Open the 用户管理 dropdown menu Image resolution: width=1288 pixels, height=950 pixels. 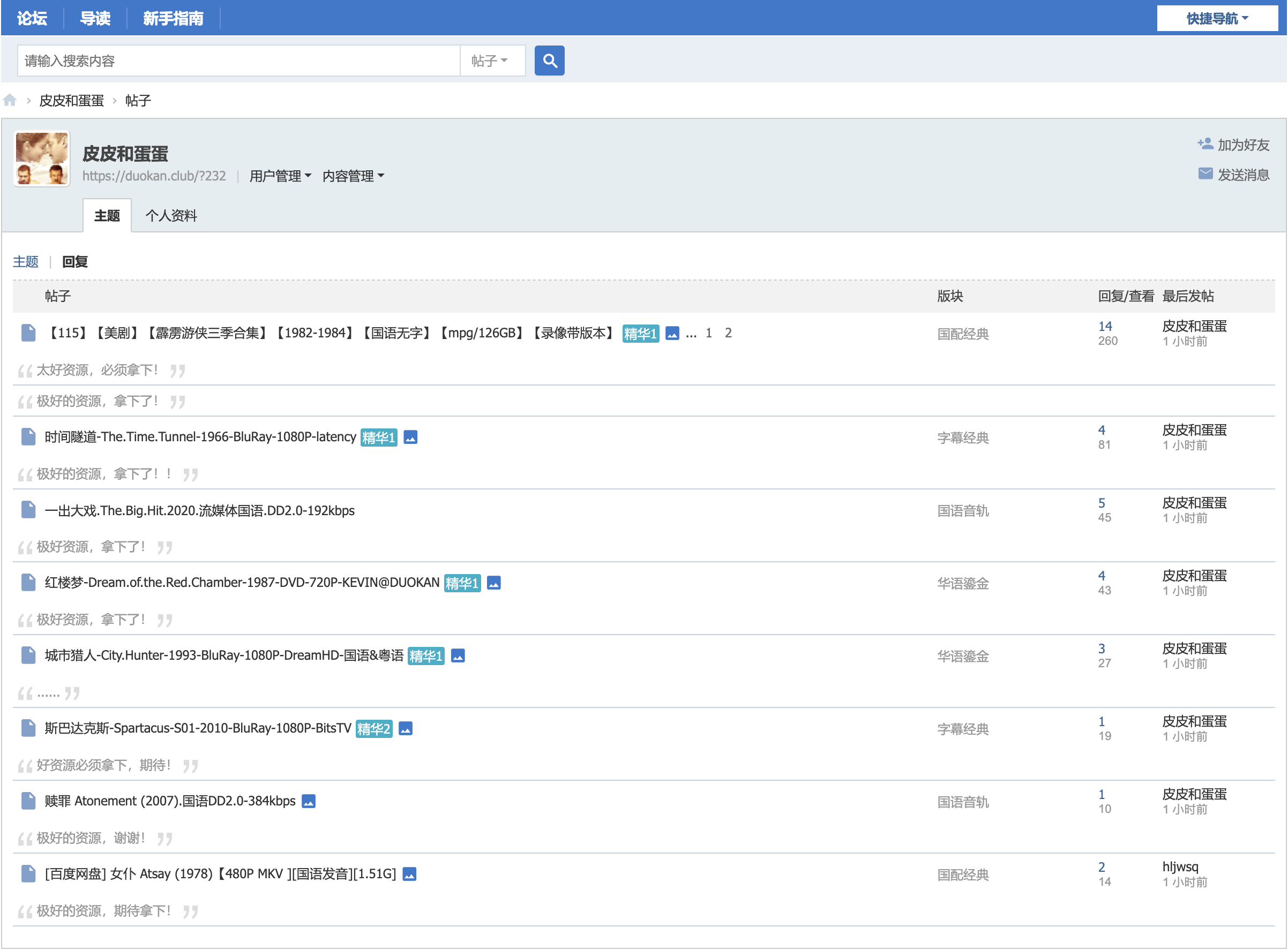pyautogui.click(x=280, y=176)
